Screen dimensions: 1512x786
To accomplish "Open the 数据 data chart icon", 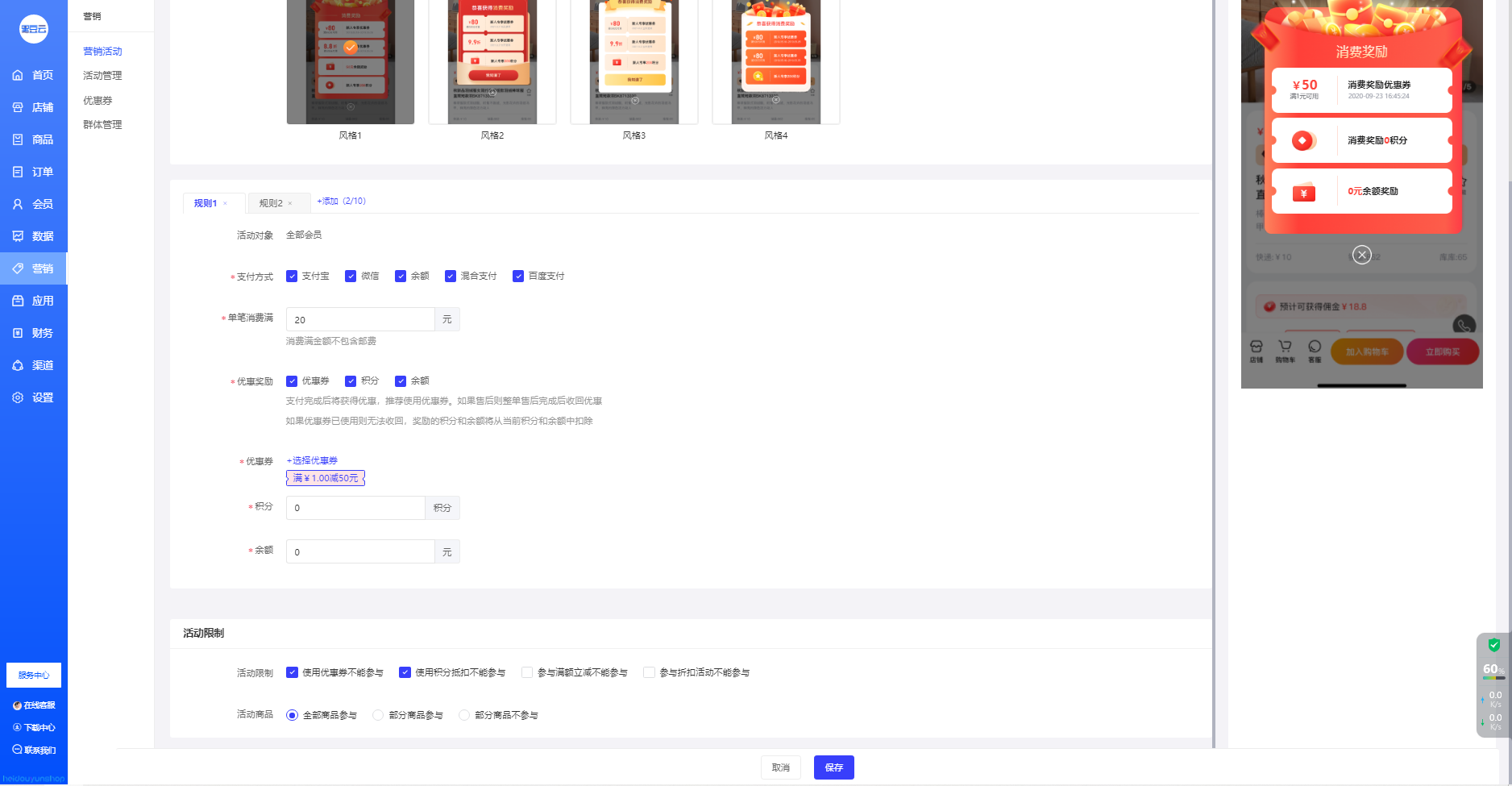I will (x=18, y=236).
